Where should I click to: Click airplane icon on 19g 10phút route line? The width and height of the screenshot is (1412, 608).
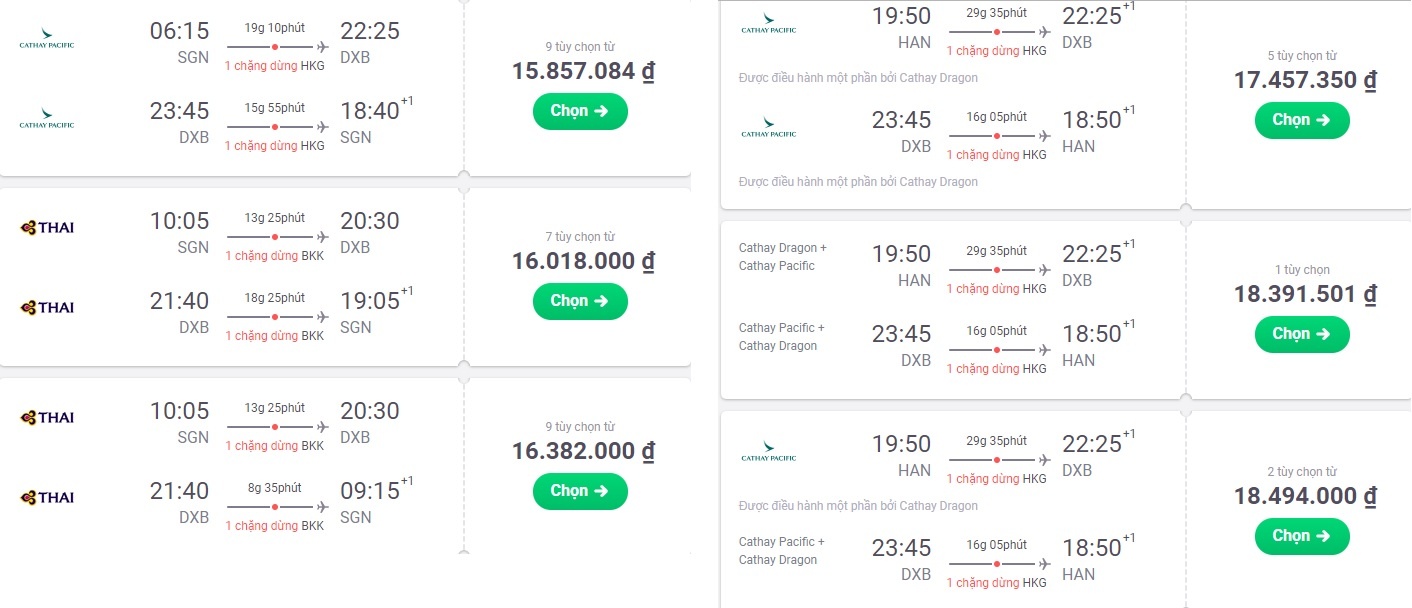tap(322, 46)
